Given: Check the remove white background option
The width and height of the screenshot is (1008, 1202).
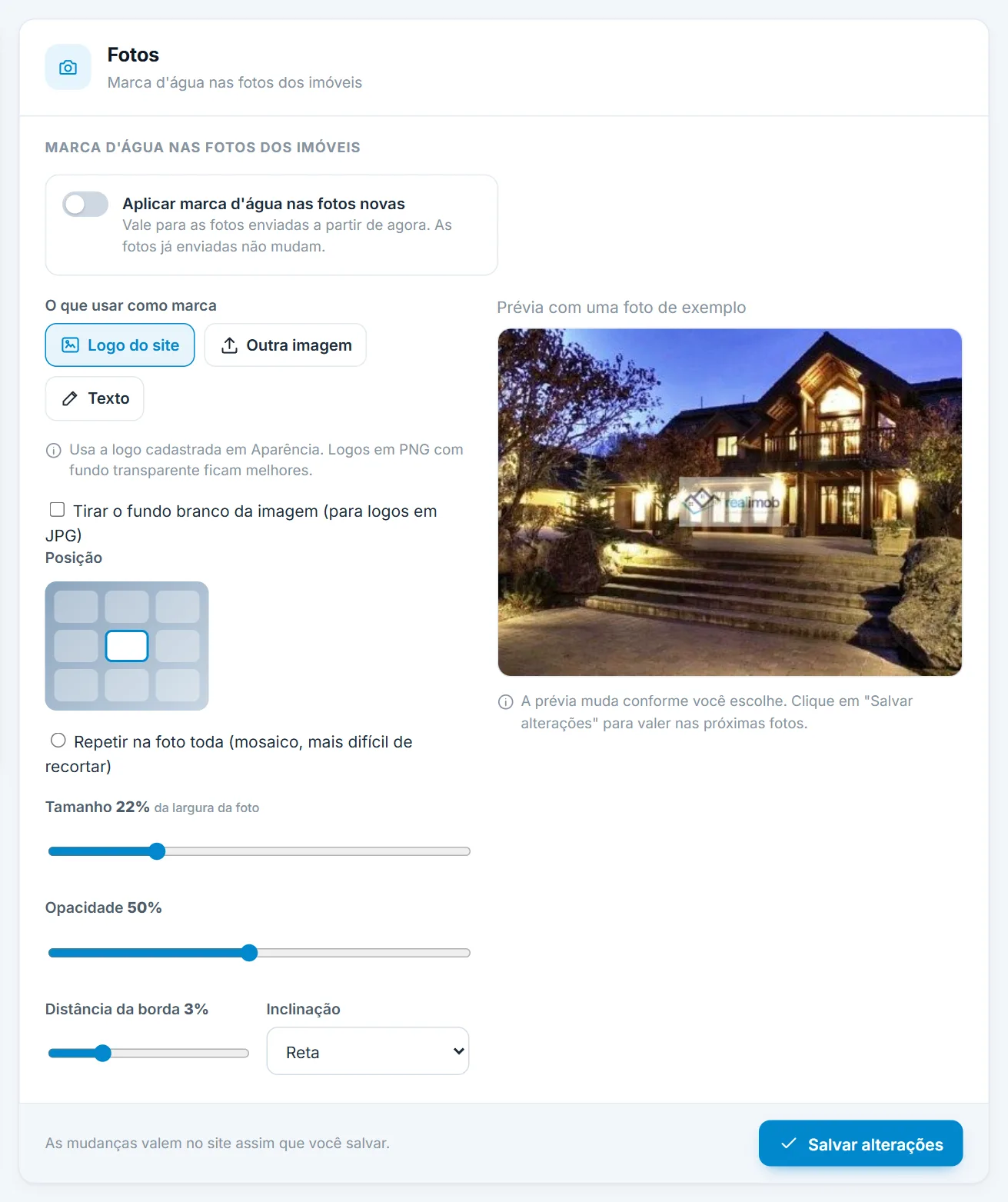Looking at the screenshot, I should (57, 509).
